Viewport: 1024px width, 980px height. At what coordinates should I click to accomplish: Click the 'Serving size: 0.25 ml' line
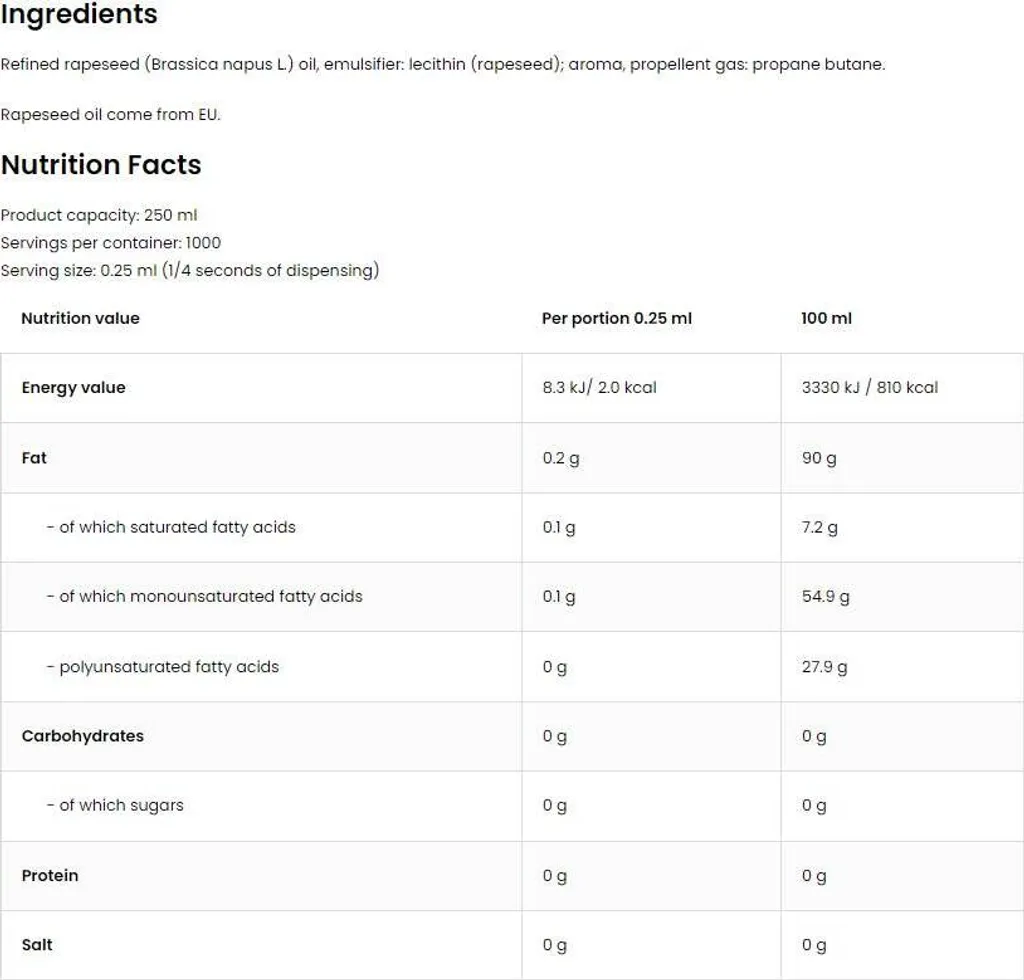[189, 270]
